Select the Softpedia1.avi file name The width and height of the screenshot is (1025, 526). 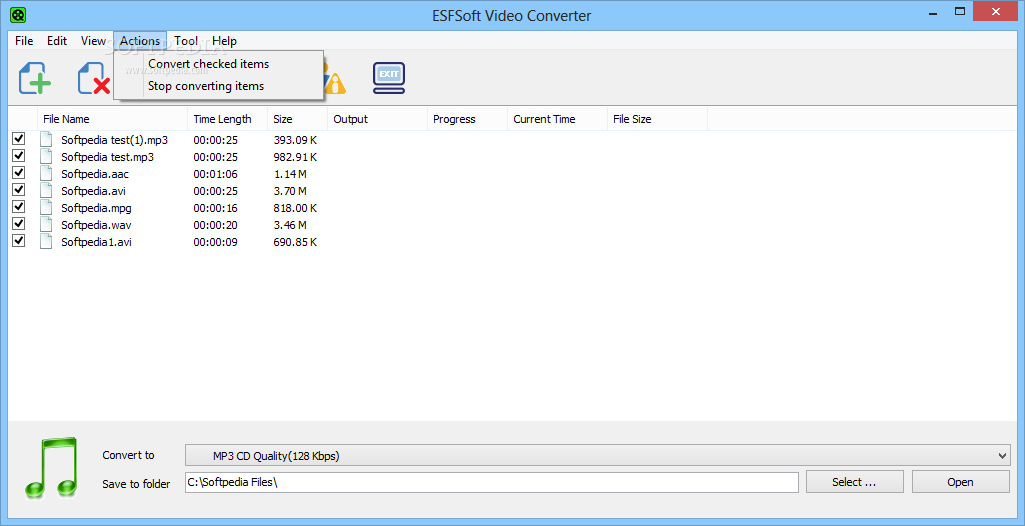[x=97, y=242]
